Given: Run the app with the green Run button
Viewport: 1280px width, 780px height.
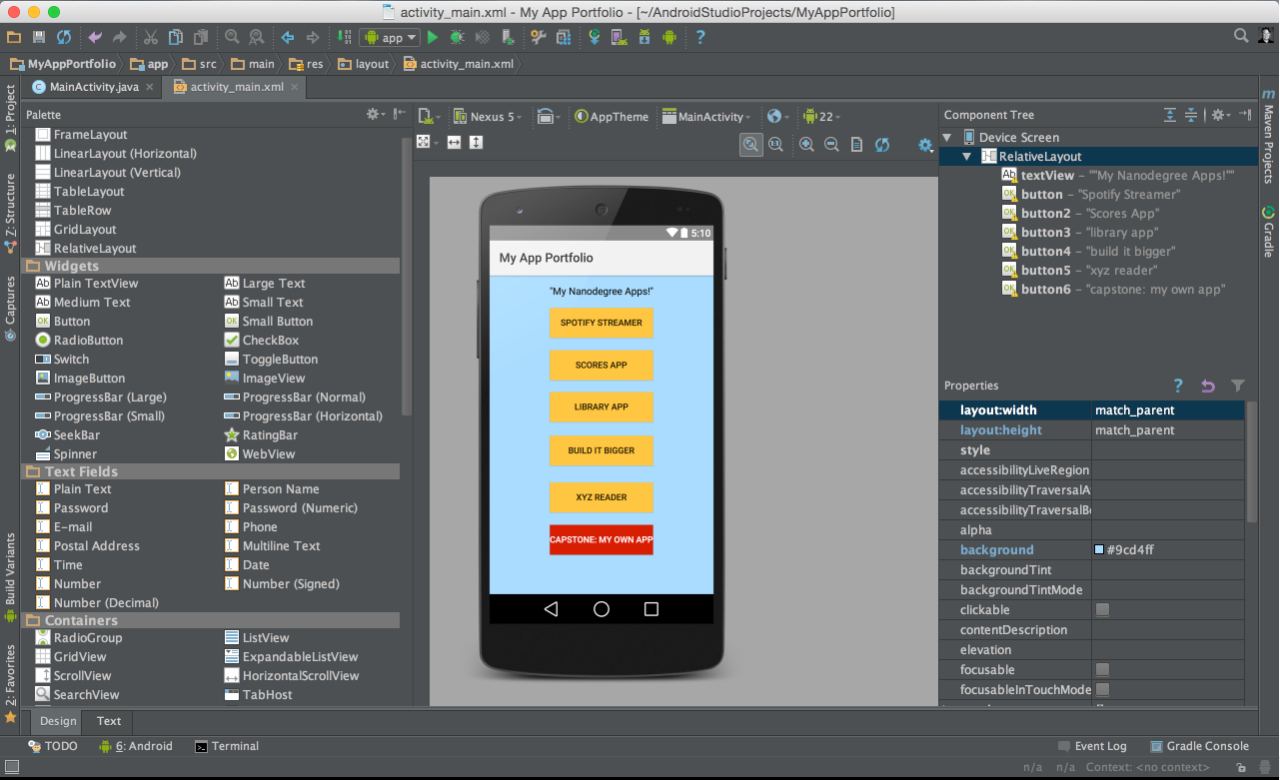Looking at the screenshot, I should click(x=433, y=37).
